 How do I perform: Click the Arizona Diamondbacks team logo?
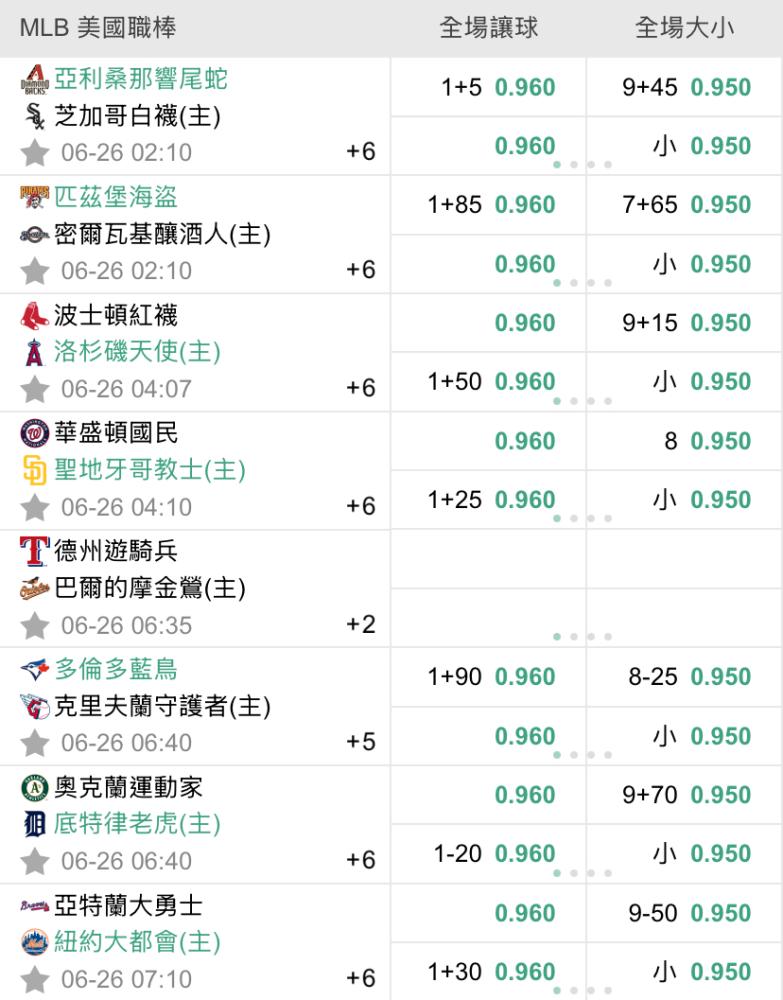click(x=34, y=79)
